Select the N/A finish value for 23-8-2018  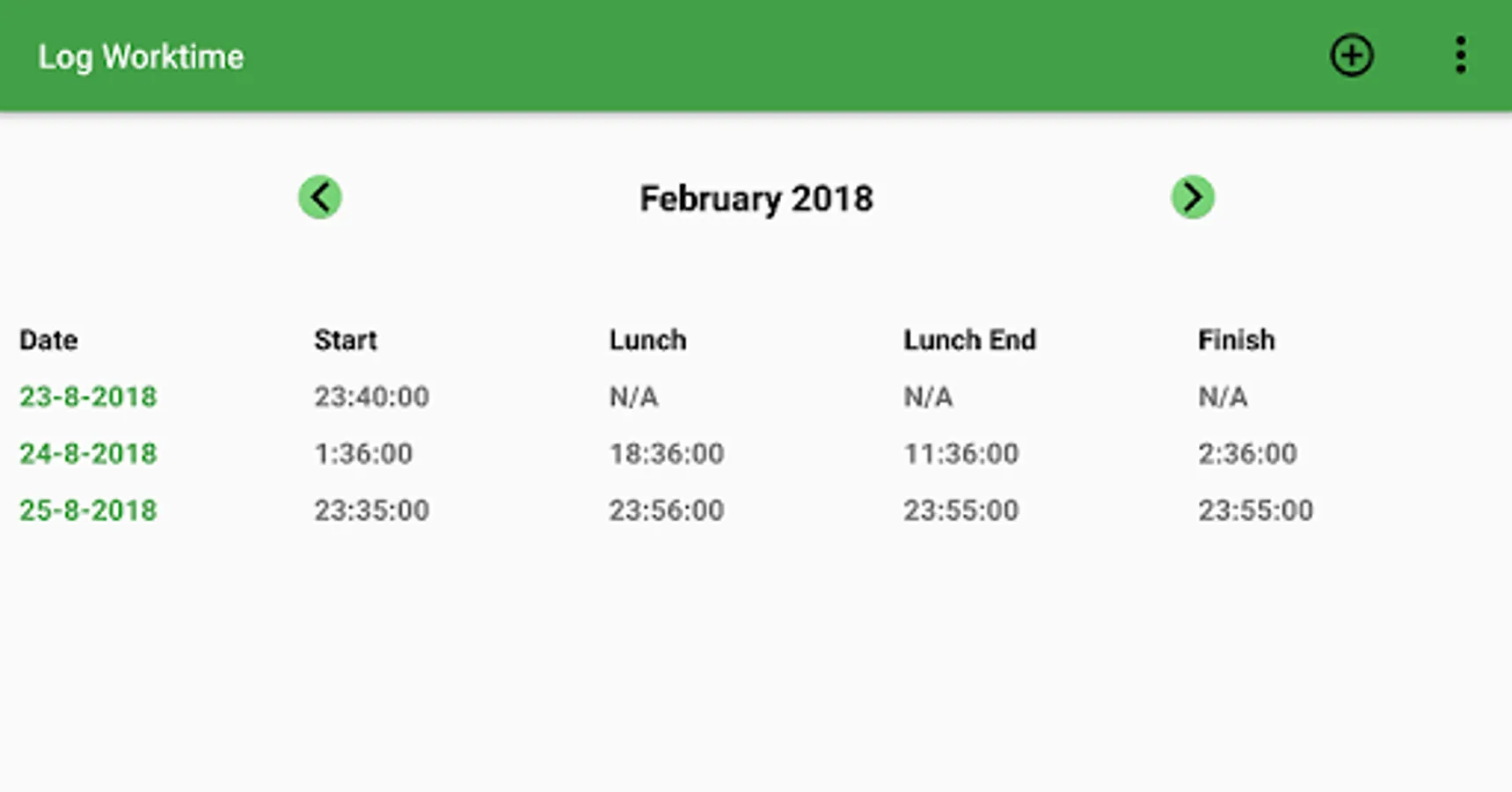point(1223,397)
